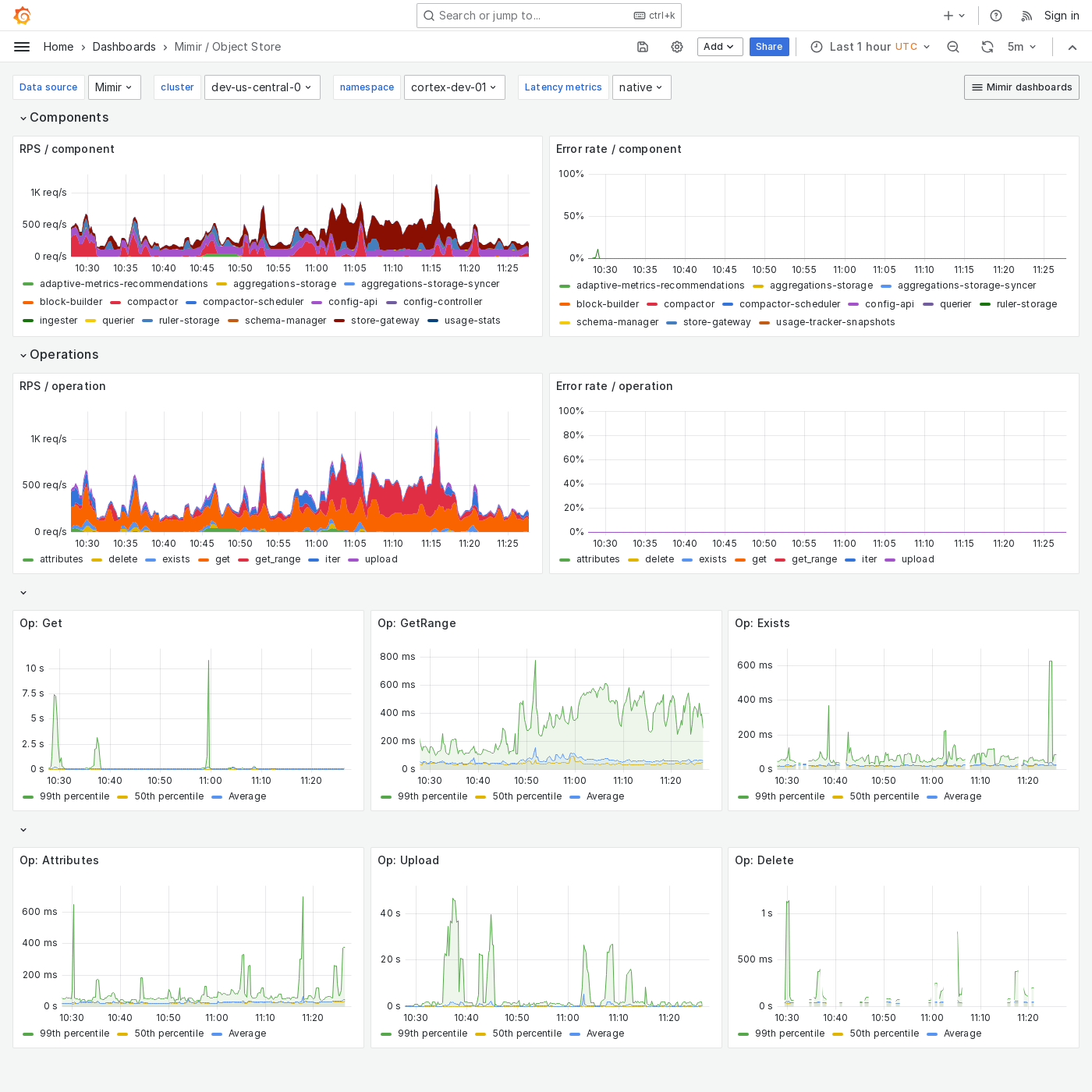1092x1092 pixels.
Task: Click the Error rate / operation panel title
Action: [x=614, y=386]
